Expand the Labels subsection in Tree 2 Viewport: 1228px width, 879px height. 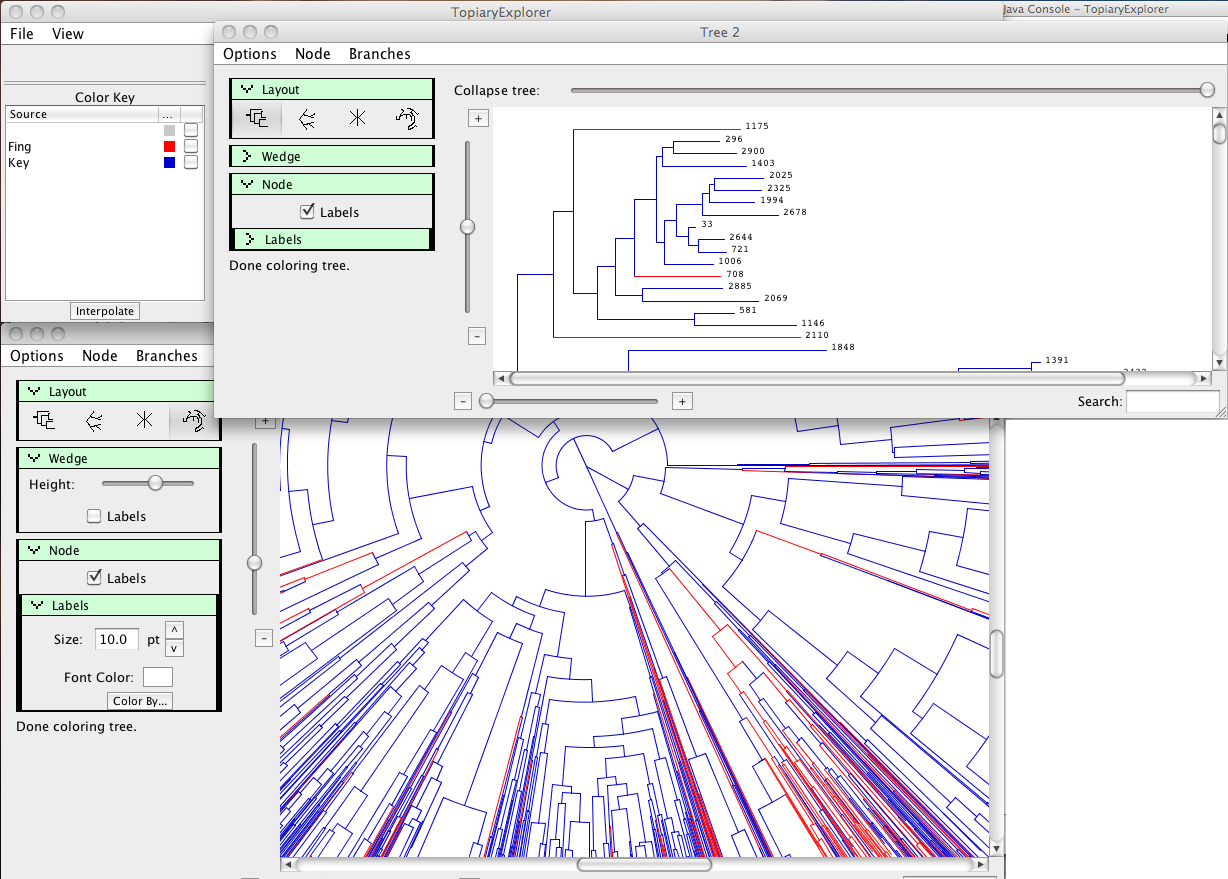(x=250, y=239)
